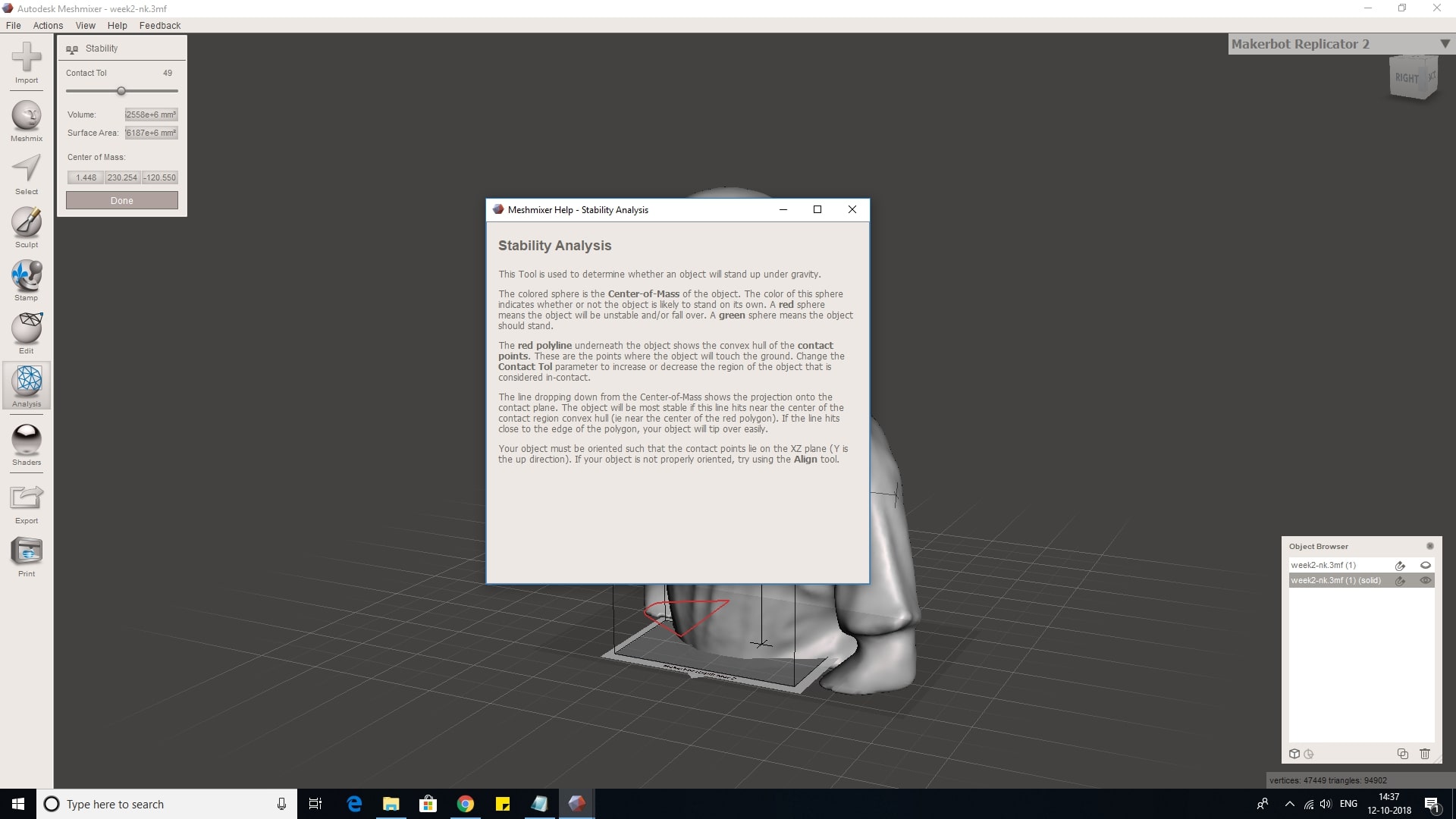This screenshot has width=1456, height=819.
Task: Click the Stability Analysis heading
Action: pyautogui.click(x=554, y=246)
